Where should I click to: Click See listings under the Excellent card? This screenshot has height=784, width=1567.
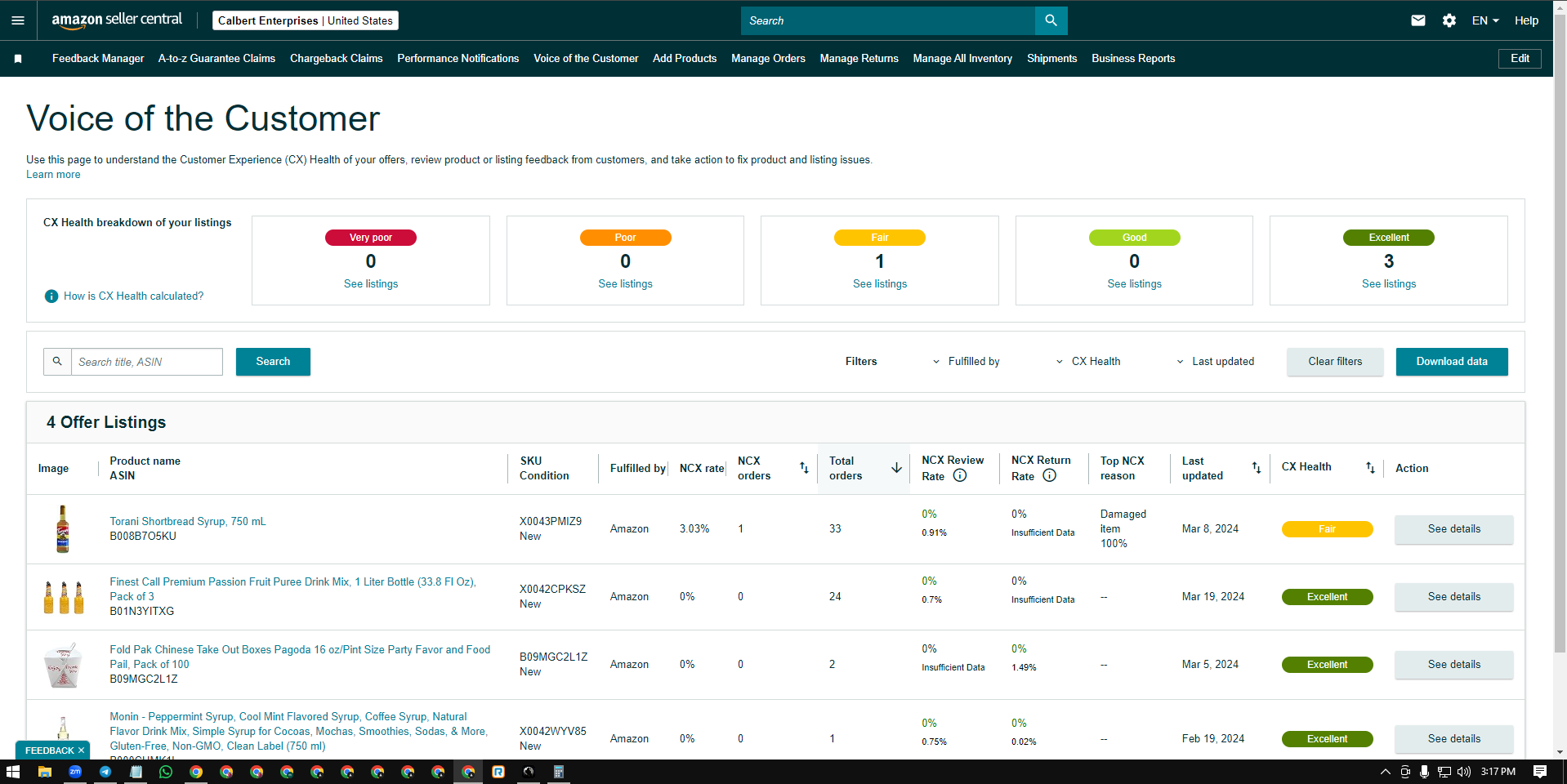(1389, 284)
